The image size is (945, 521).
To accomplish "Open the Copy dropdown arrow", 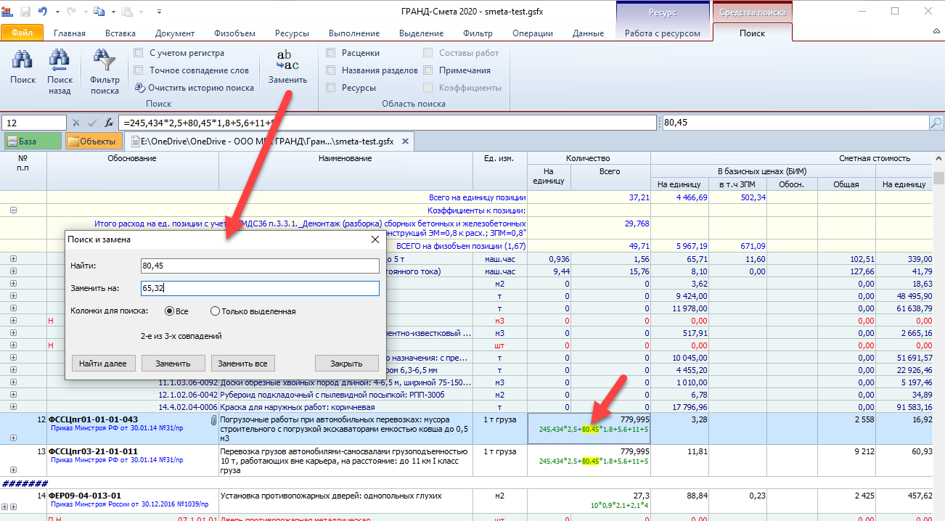I will coord(113,11).
